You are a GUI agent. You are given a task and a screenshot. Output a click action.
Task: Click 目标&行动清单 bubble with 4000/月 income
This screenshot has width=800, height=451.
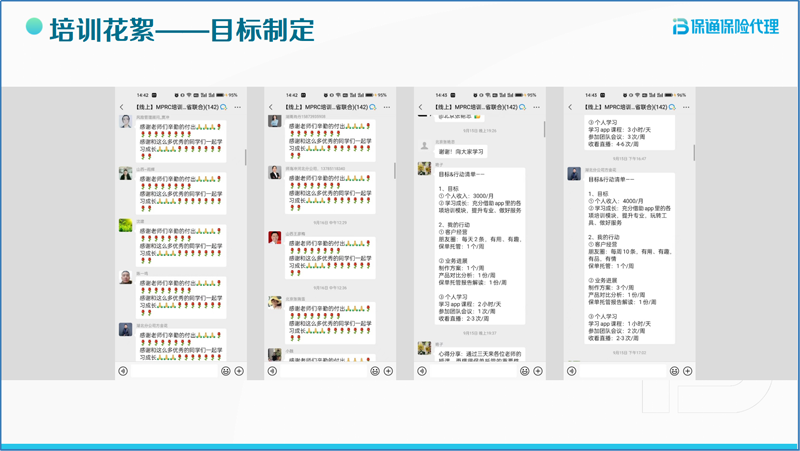(629, 260)
